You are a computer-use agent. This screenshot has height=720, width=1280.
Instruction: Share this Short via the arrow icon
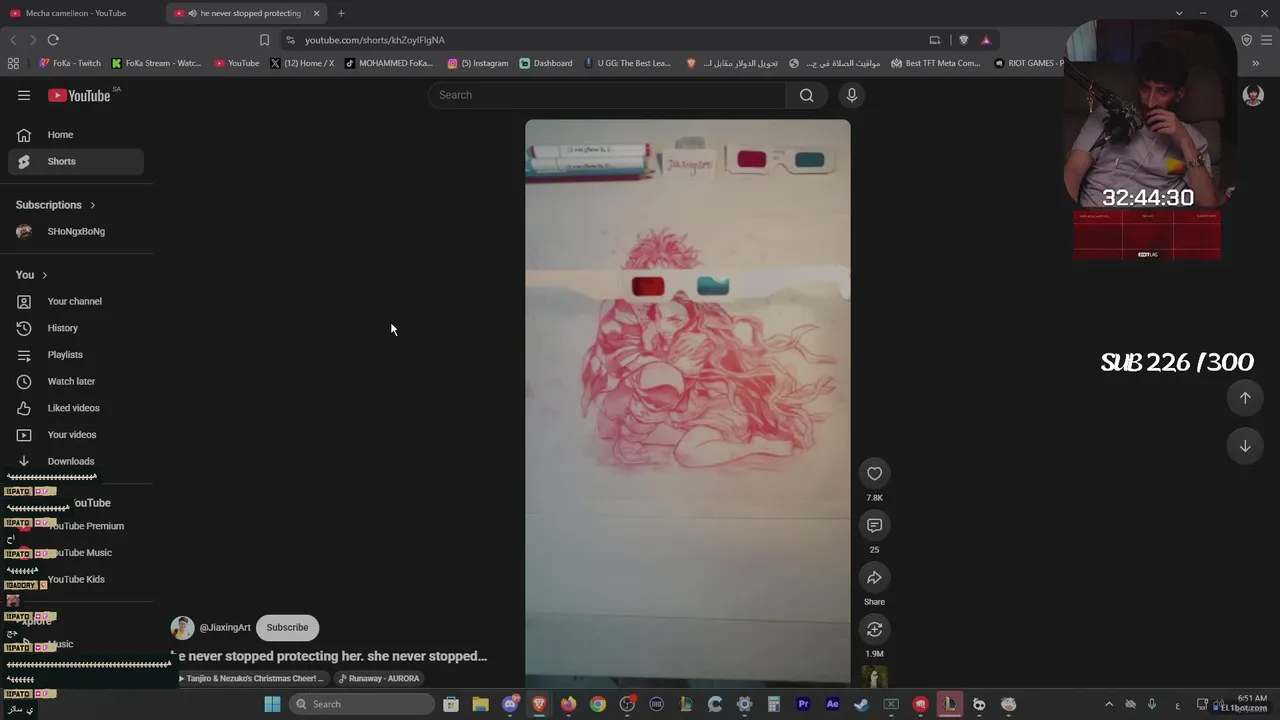874,577
